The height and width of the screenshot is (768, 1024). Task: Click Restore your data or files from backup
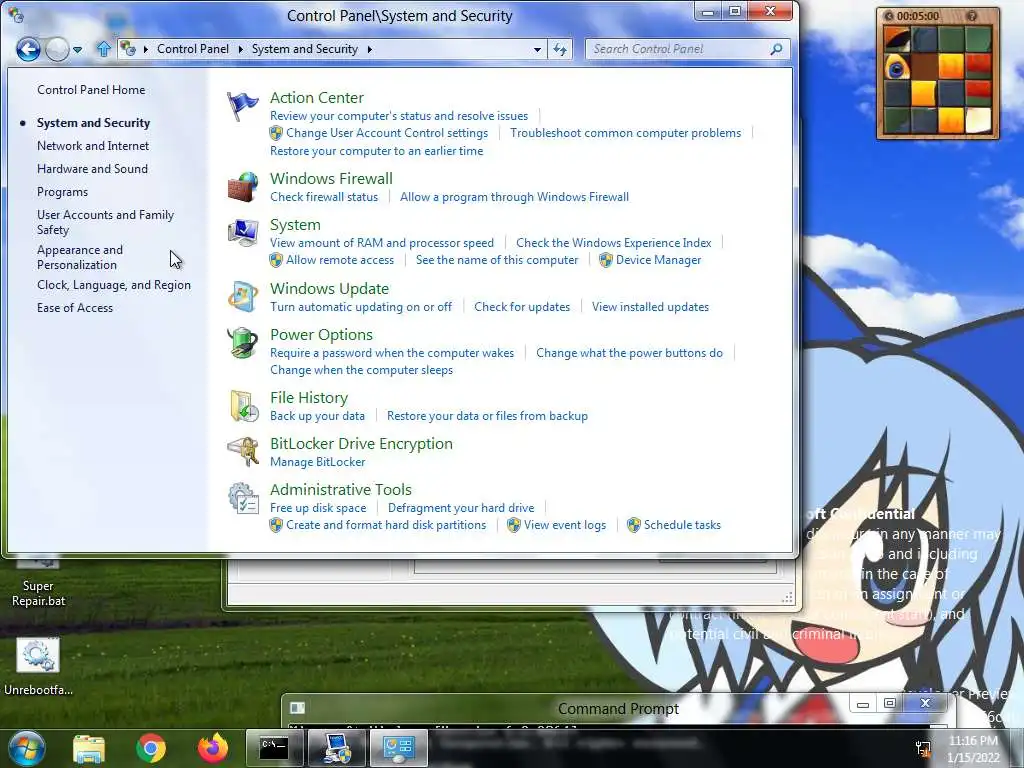pyautogui.click(x=487, y=416)
